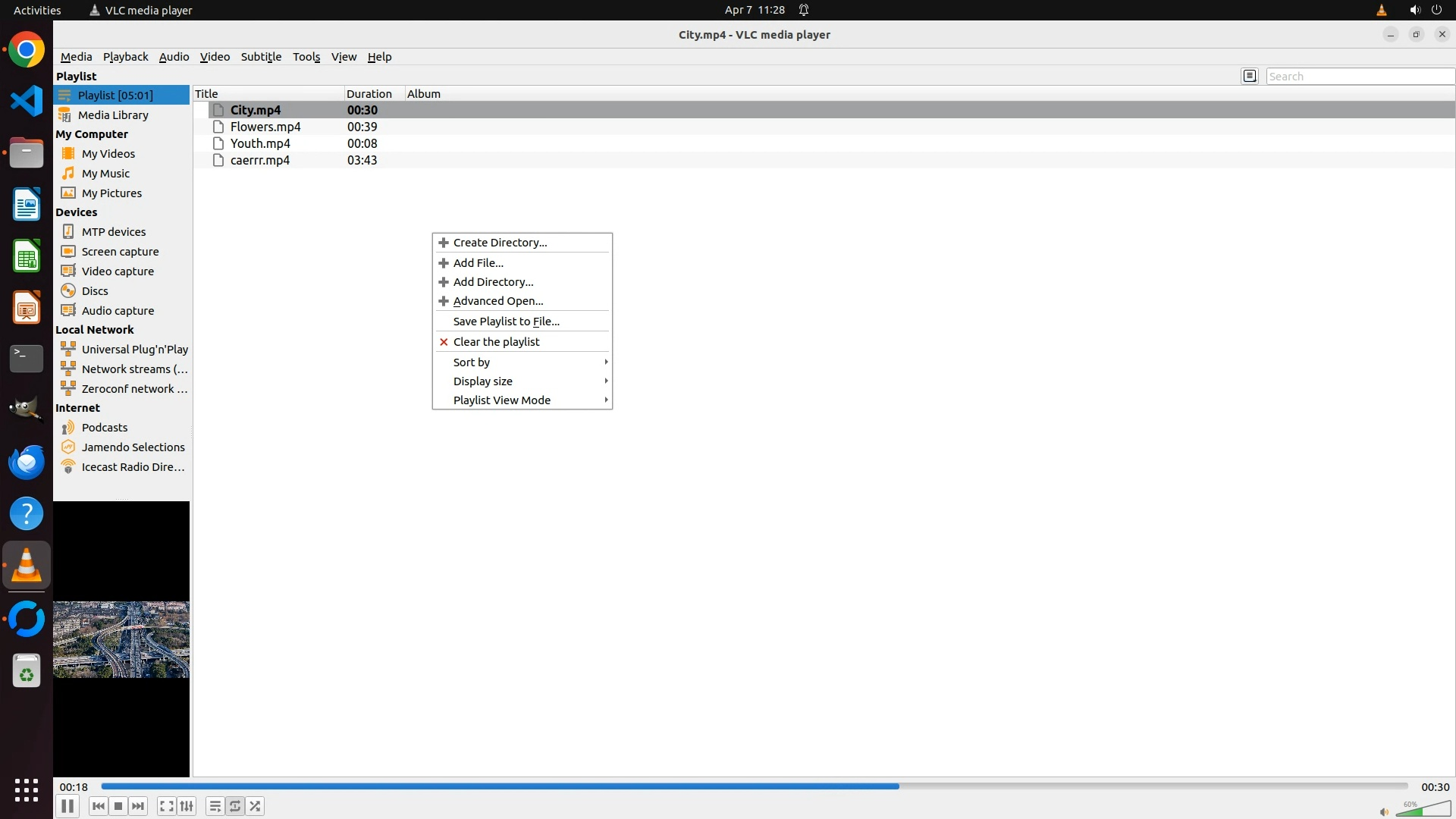1456x819 pixels.
Task: Mute audio with the speaker icon
Action: point(1383,811)
